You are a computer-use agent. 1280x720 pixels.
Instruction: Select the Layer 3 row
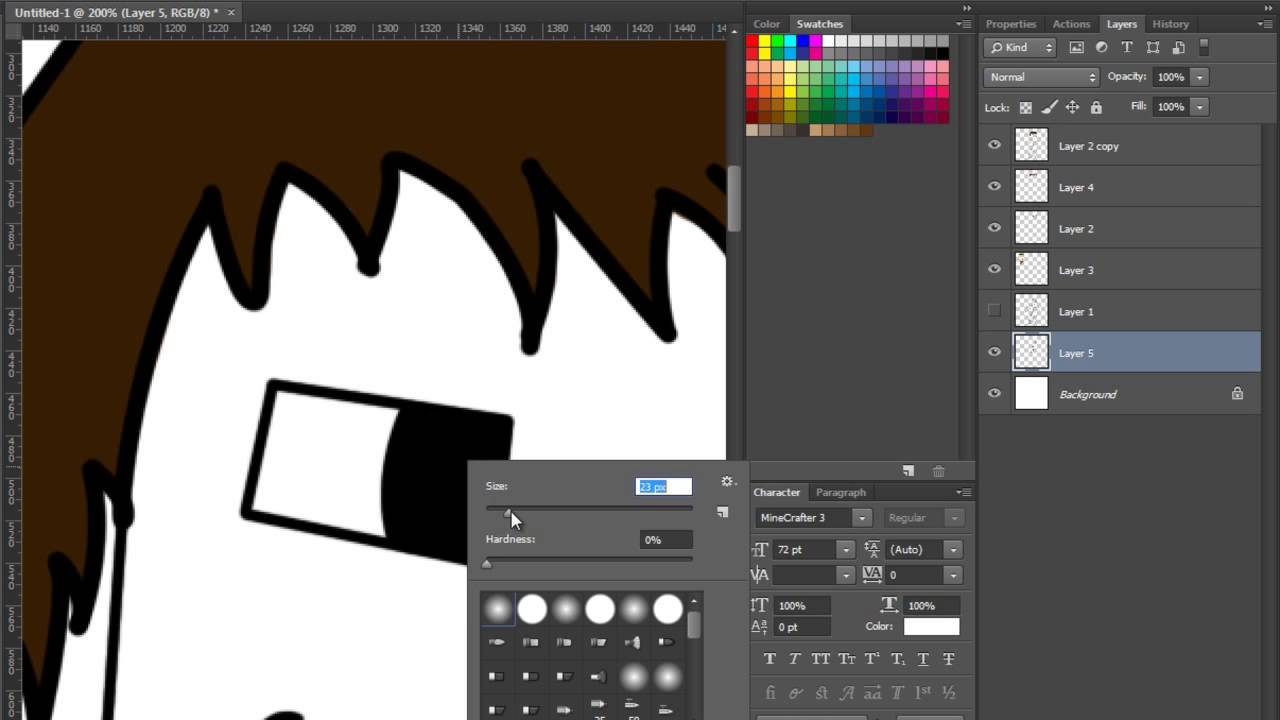1120,270
